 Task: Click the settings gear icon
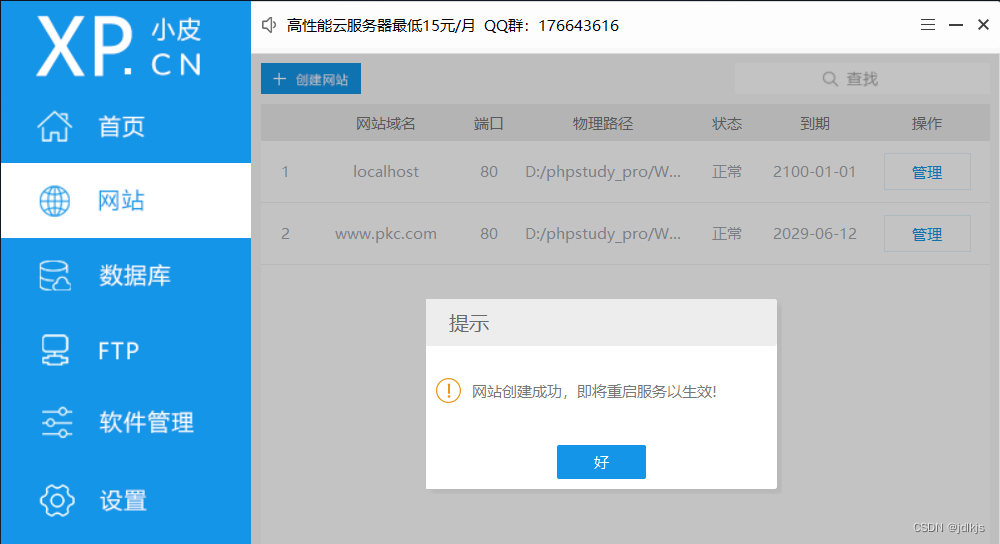point(57,501)
